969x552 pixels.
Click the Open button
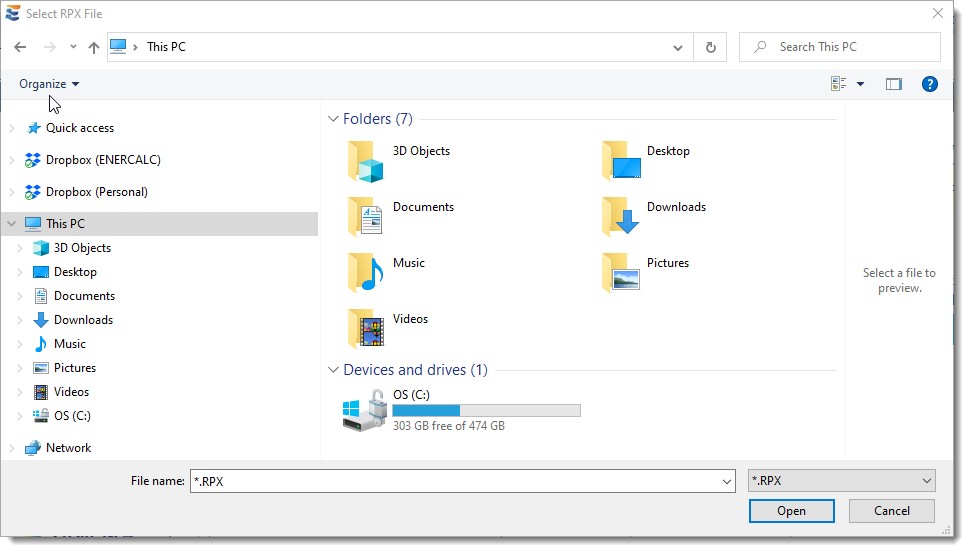click(x=791, y=511)
